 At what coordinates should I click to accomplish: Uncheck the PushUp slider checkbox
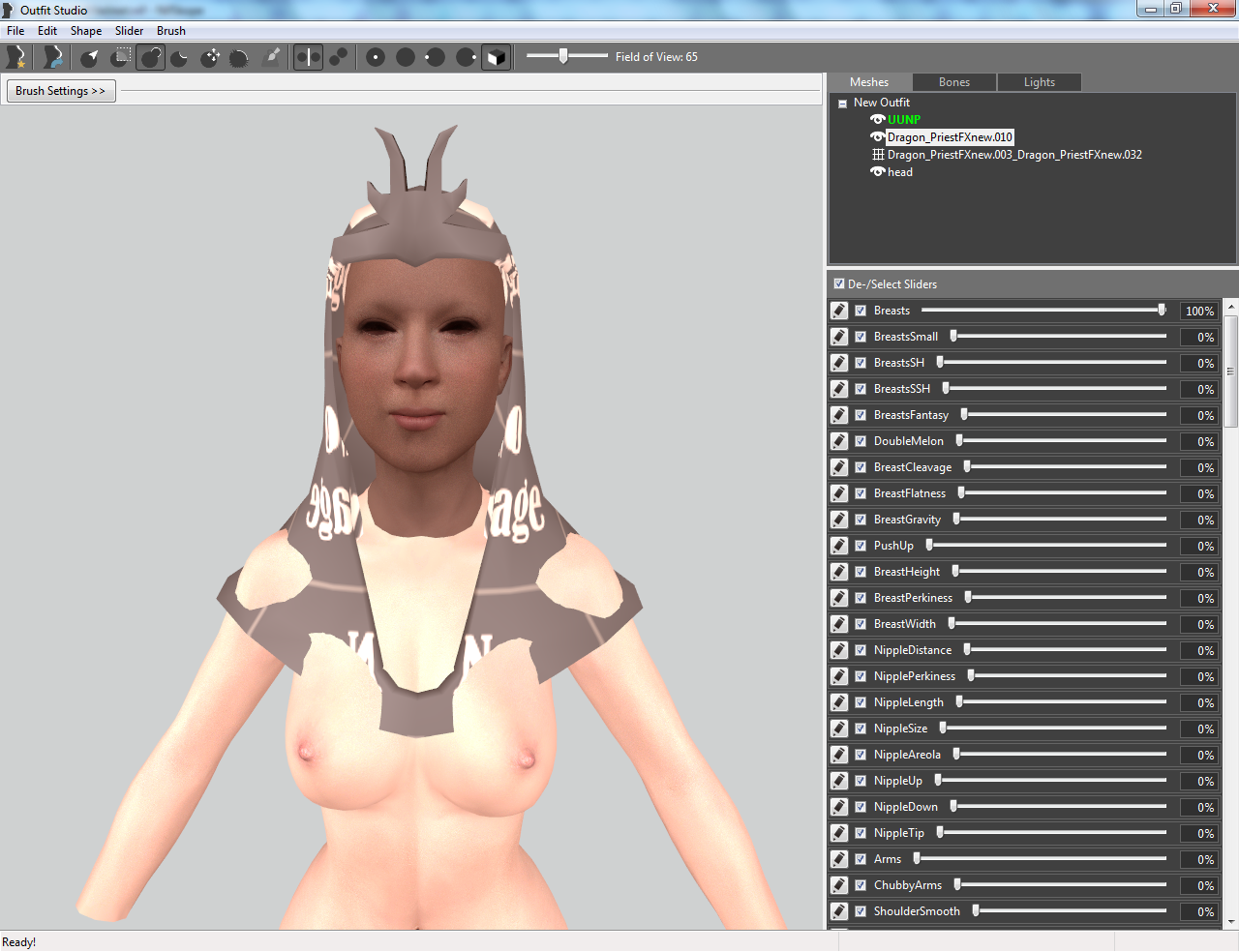point(861,546)
